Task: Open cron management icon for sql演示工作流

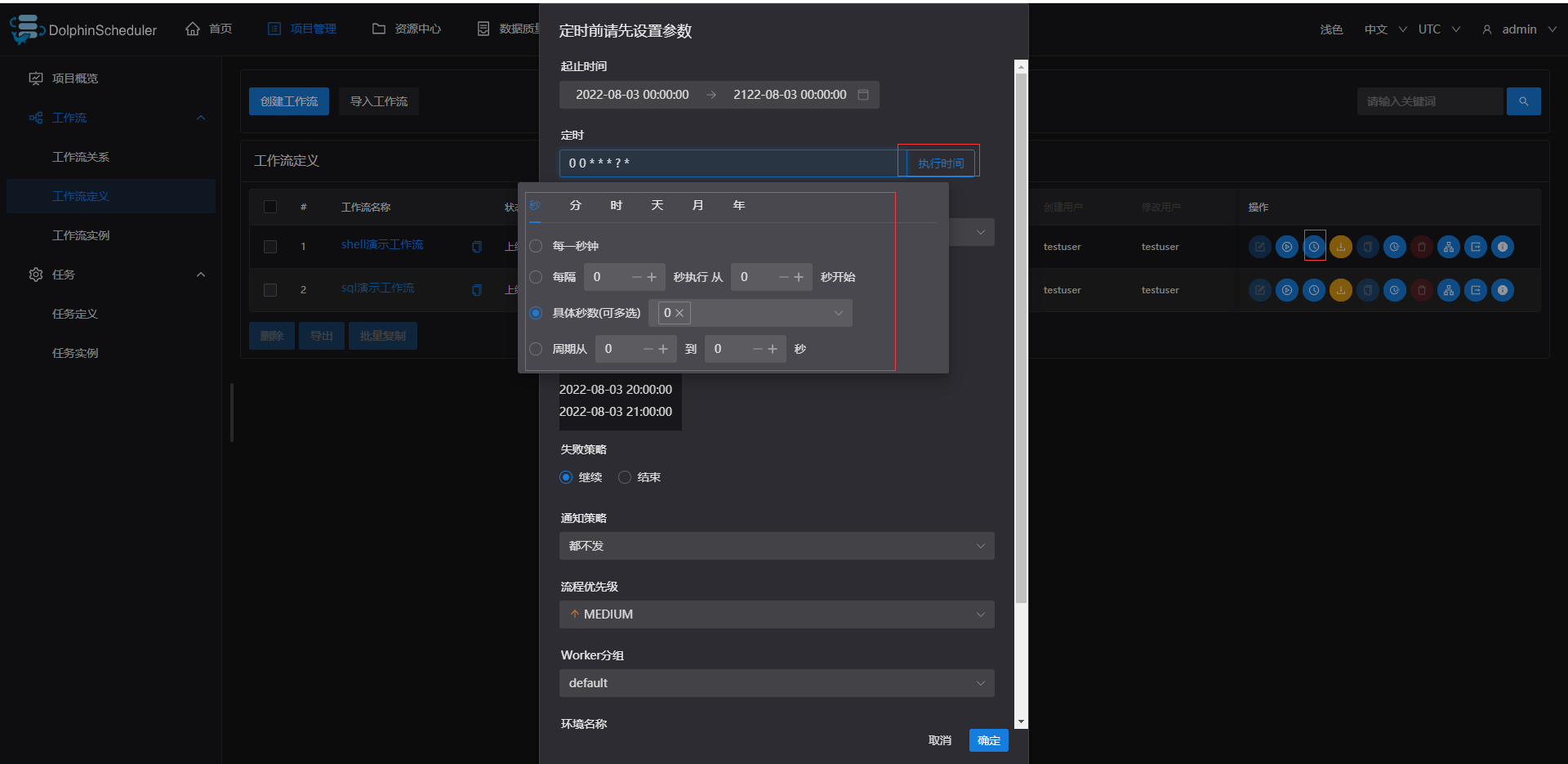Action: click(1395, 290)
